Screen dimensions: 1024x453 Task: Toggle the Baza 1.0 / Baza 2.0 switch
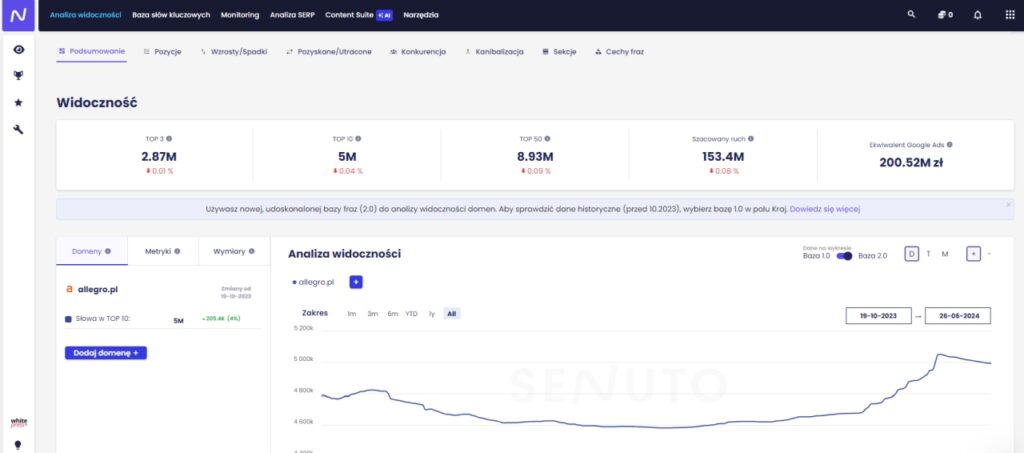(x=844, y=256)
